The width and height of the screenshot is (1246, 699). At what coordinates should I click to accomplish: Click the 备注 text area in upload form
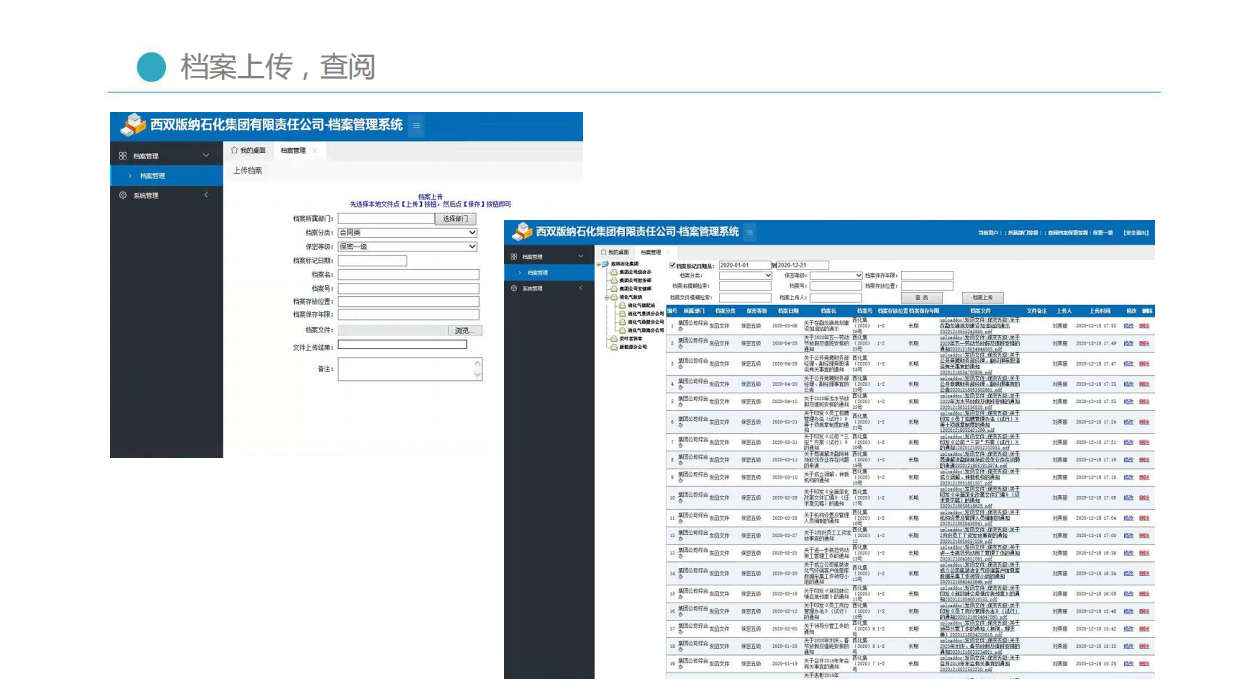click(409, 369)
